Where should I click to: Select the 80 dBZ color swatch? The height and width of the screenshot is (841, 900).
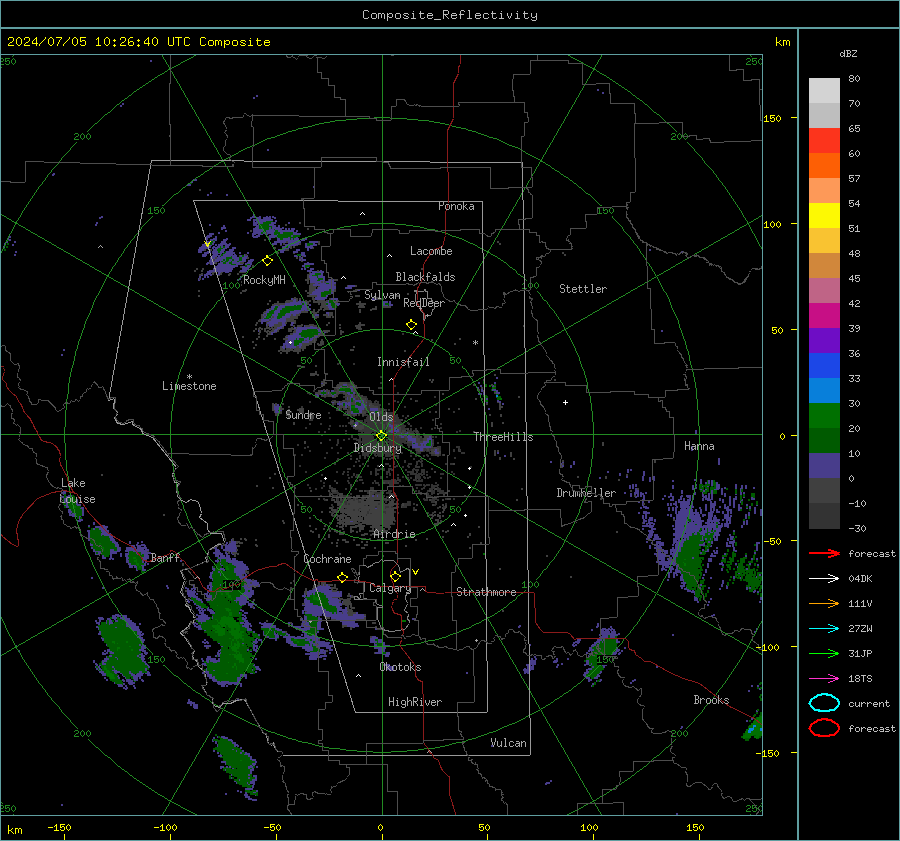[x=824, y=91]
